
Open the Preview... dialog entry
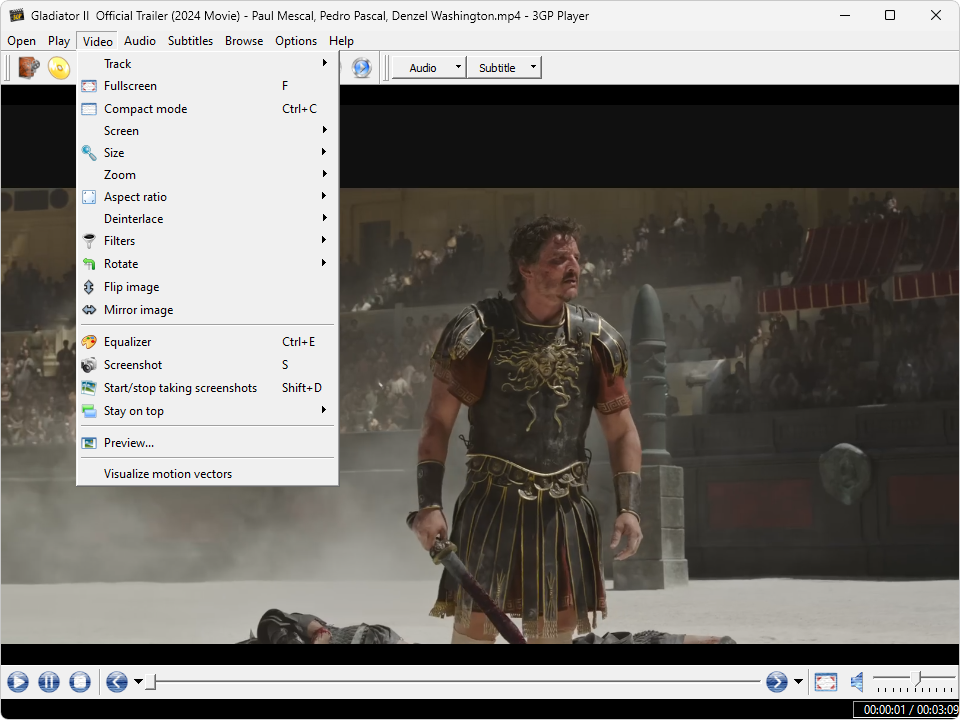(129, 443)
